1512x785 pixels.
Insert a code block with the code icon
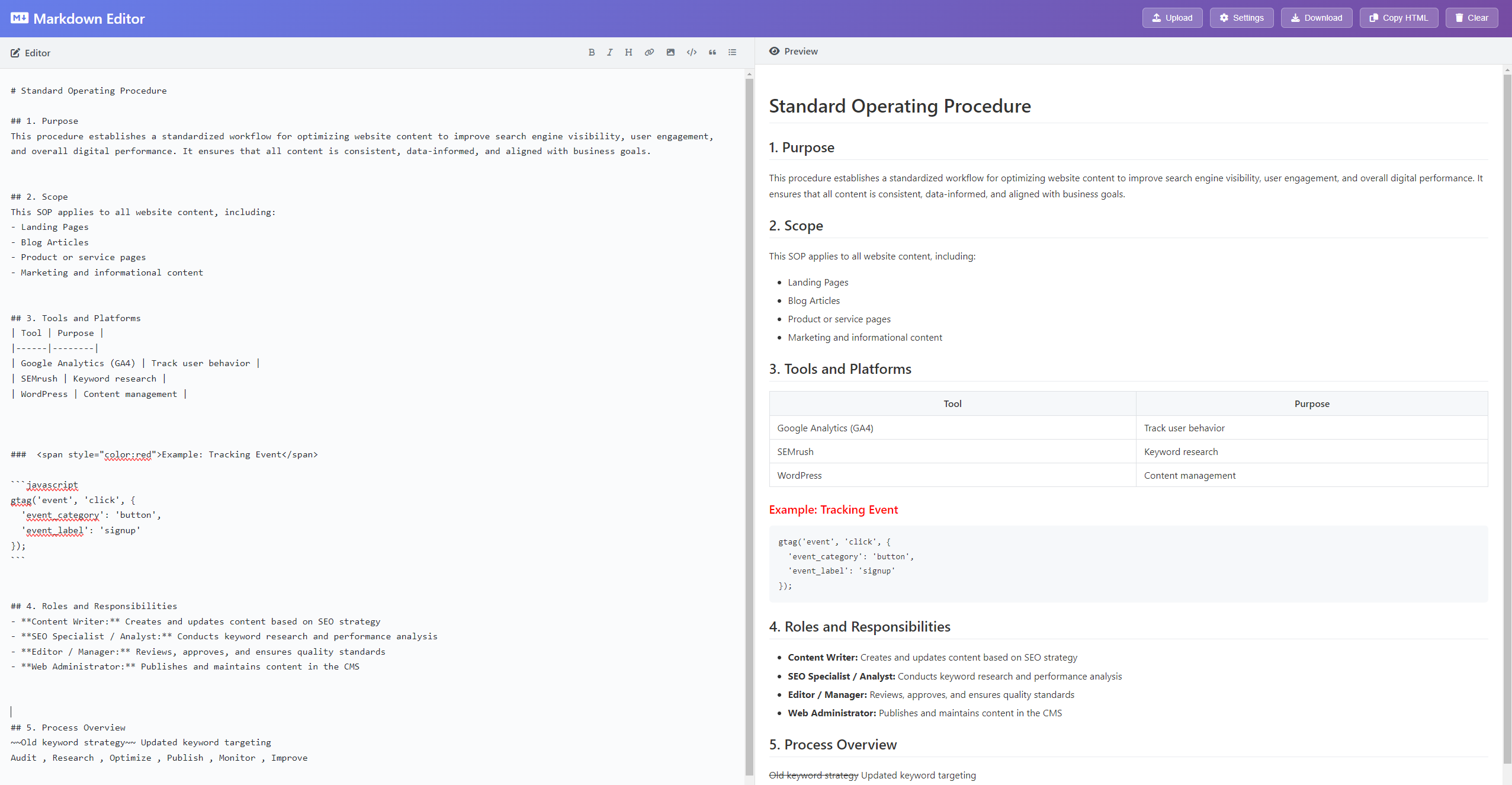point(691,53)
